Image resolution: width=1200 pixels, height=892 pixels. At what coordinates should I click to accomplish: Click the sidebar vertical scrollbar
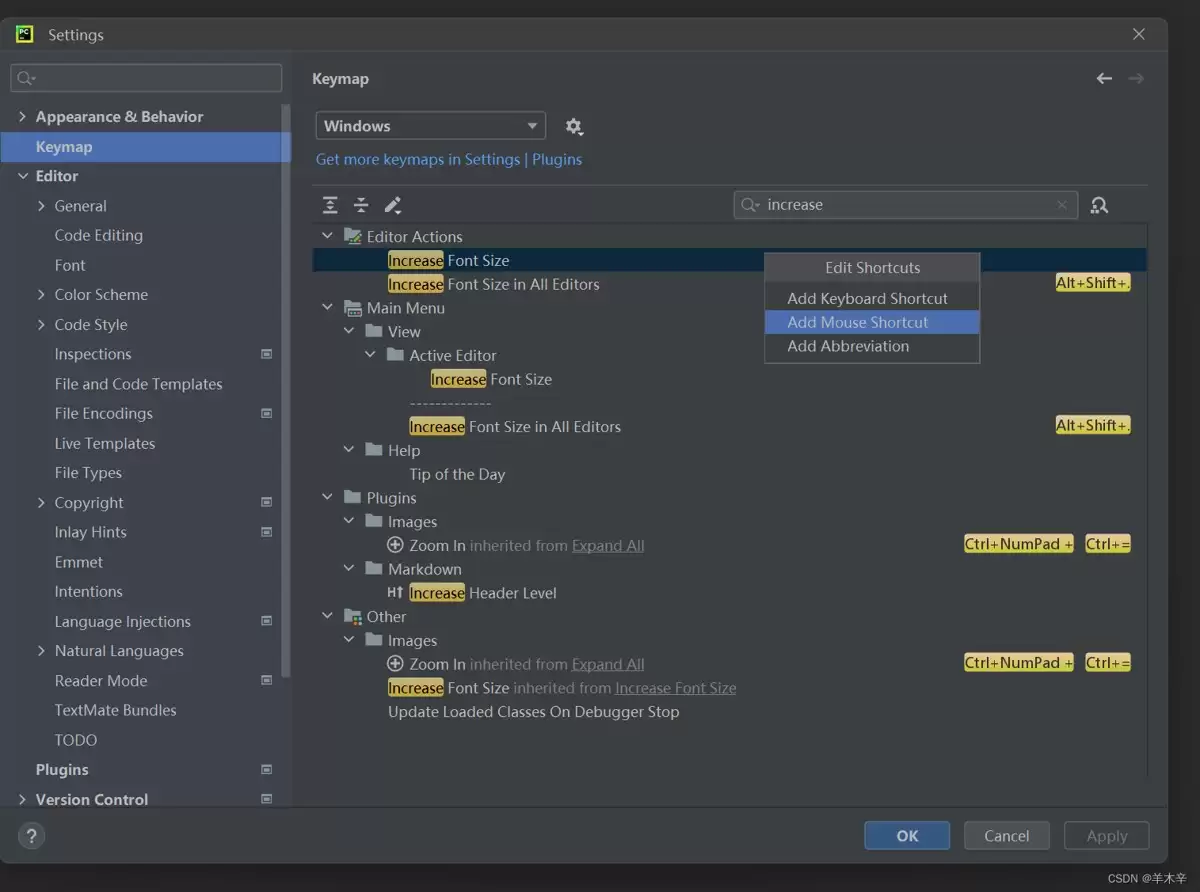tap(286, 390)
